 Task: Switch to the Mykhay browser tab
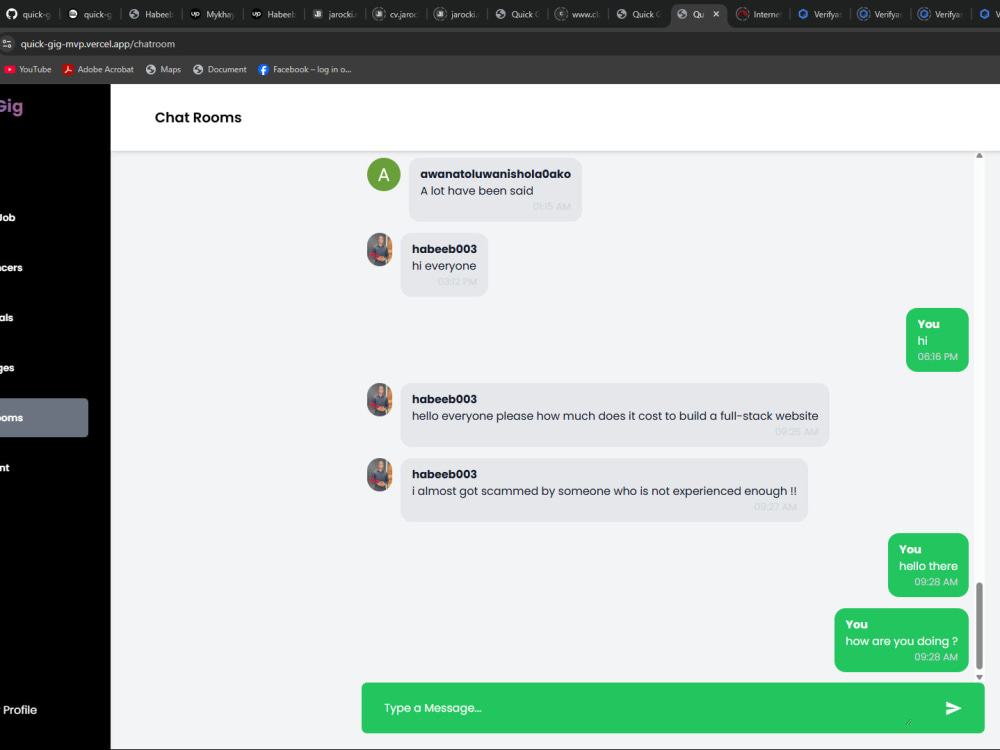click(213, 14)
